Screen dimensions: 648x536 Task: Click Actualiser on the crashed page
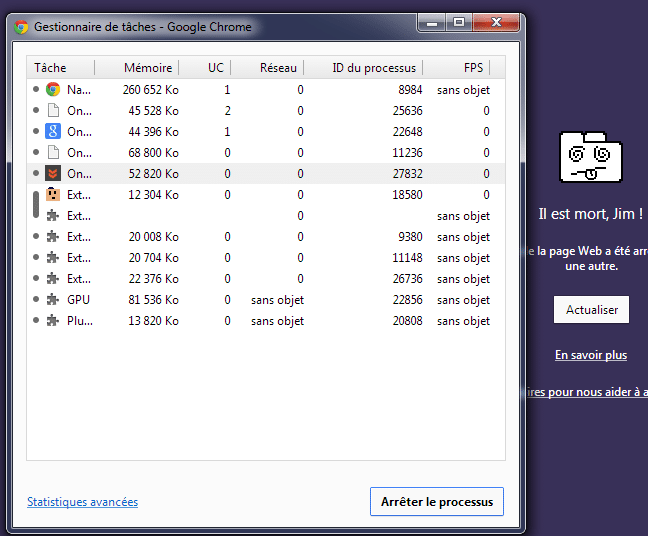tap(591, 310)
